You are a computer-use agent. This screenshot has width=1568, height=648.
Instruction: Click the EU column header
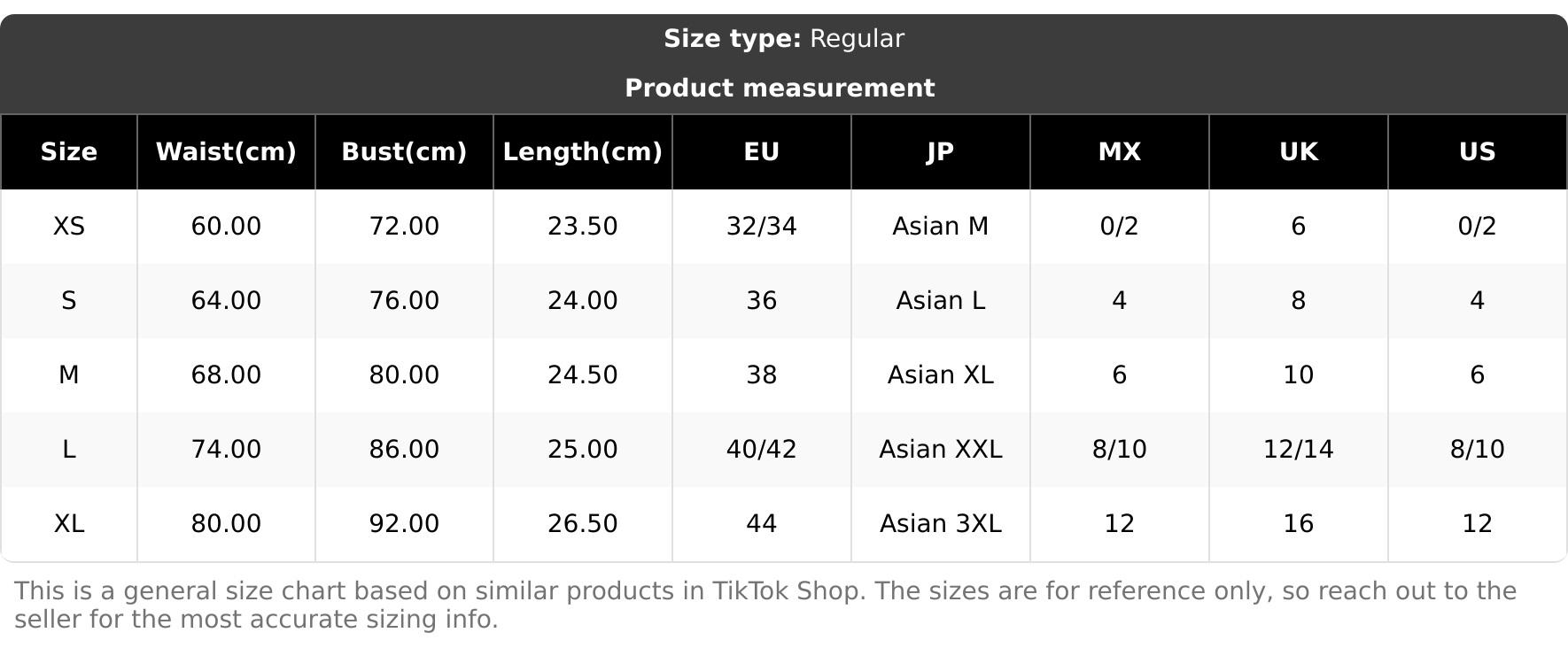point(761,152)
